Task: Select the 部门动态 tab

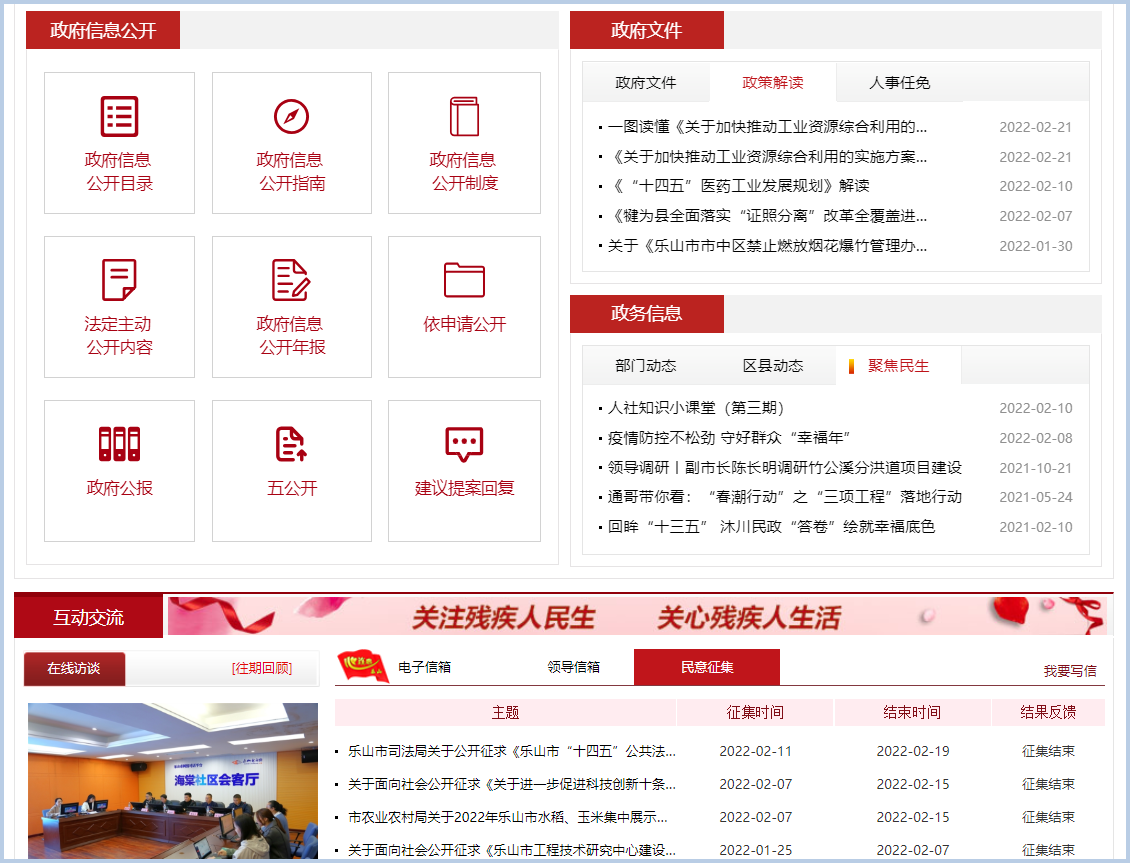Action: coord(645,366)
